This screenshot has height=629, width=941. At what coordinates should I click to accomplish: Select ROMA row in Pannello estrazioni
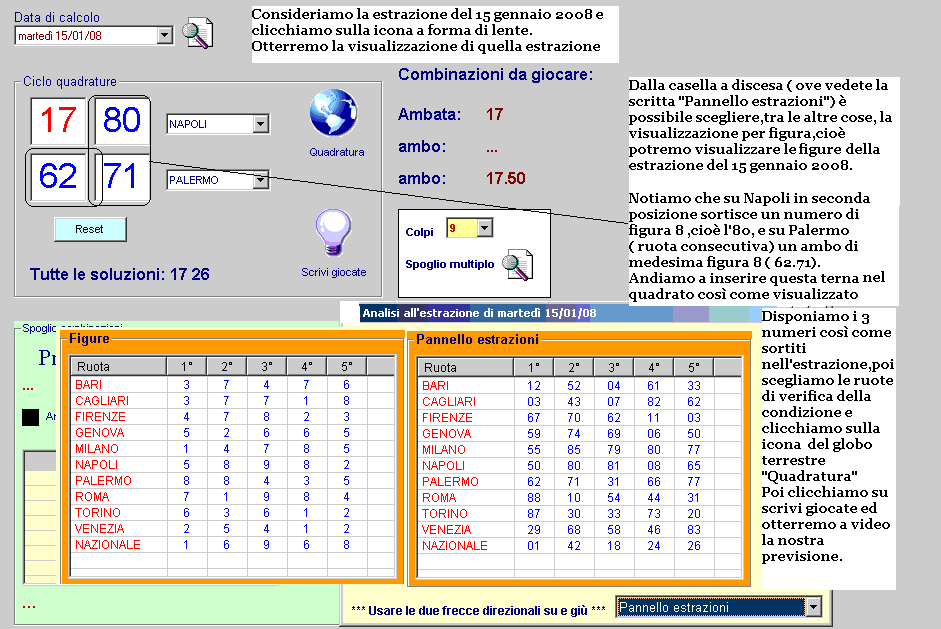click(x=580, y=498)
